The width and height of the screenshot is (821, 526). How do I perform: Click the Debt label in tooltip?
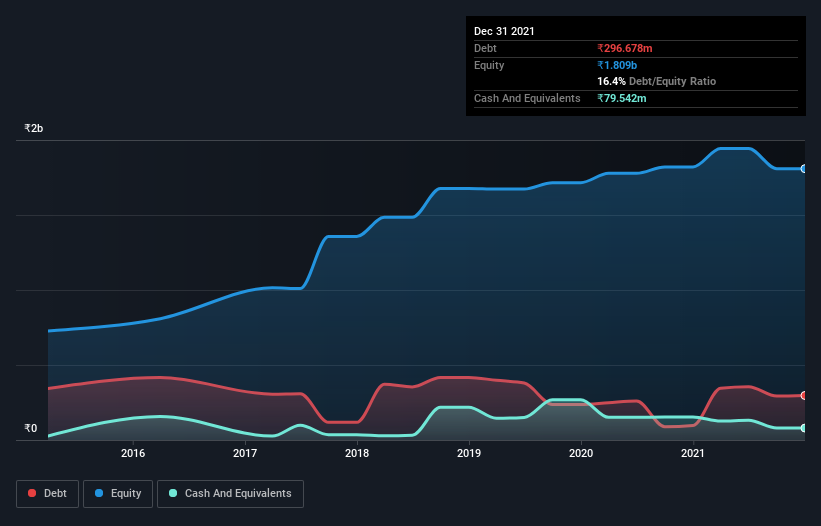pyautogui.click(x=485, y=48)
